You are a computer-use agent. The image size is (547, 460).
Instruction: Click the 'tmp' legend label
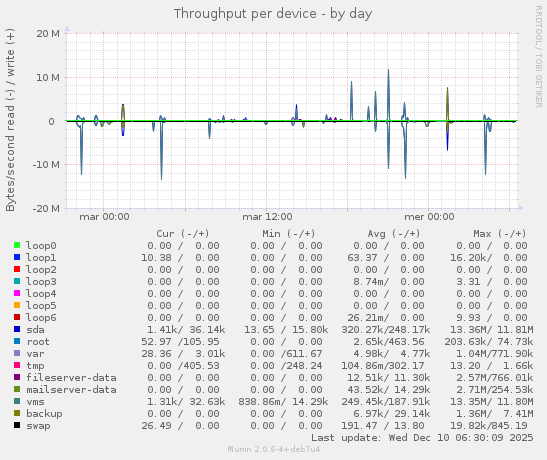coord(35,366)
